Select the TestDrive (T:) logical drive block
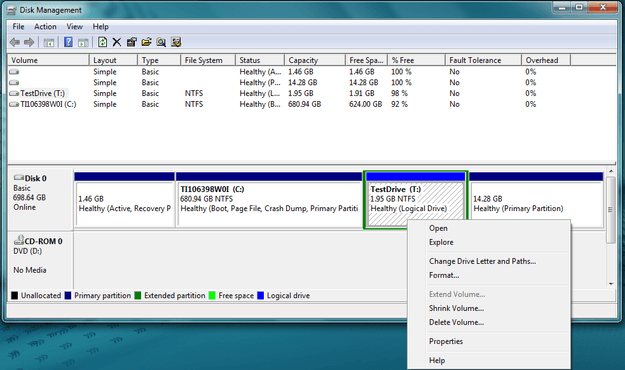Viewport: 625px width, 370px height. 415,199
